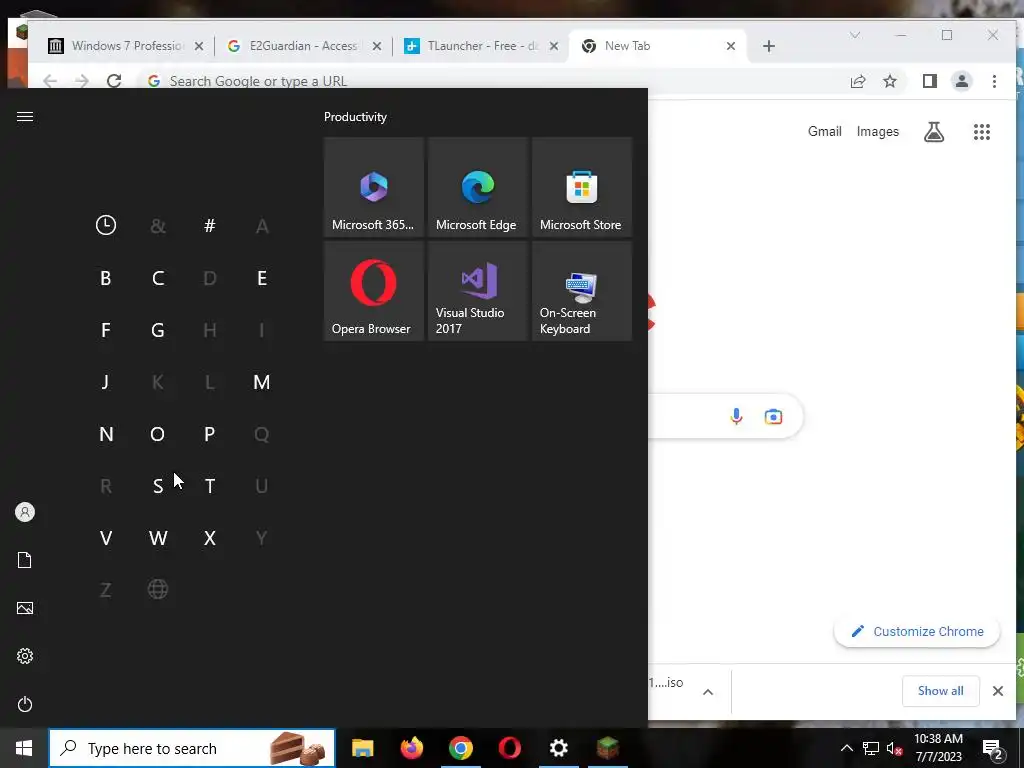Open Firefox from the taskbar
This screenshot has width=1024, height=768.
coord(411,748)
